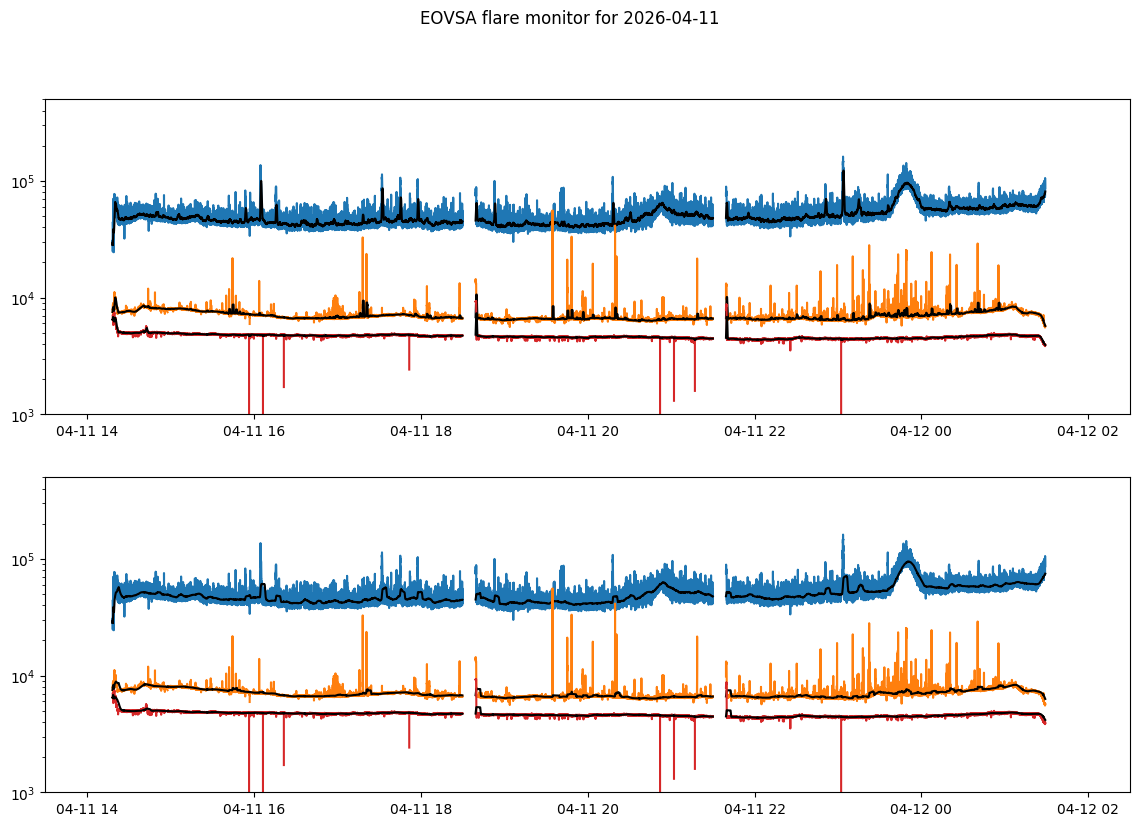Click the 10^3 y-axis label on top plot
Viewport: 1143px width, 826px height.
(x=26, y=415)
